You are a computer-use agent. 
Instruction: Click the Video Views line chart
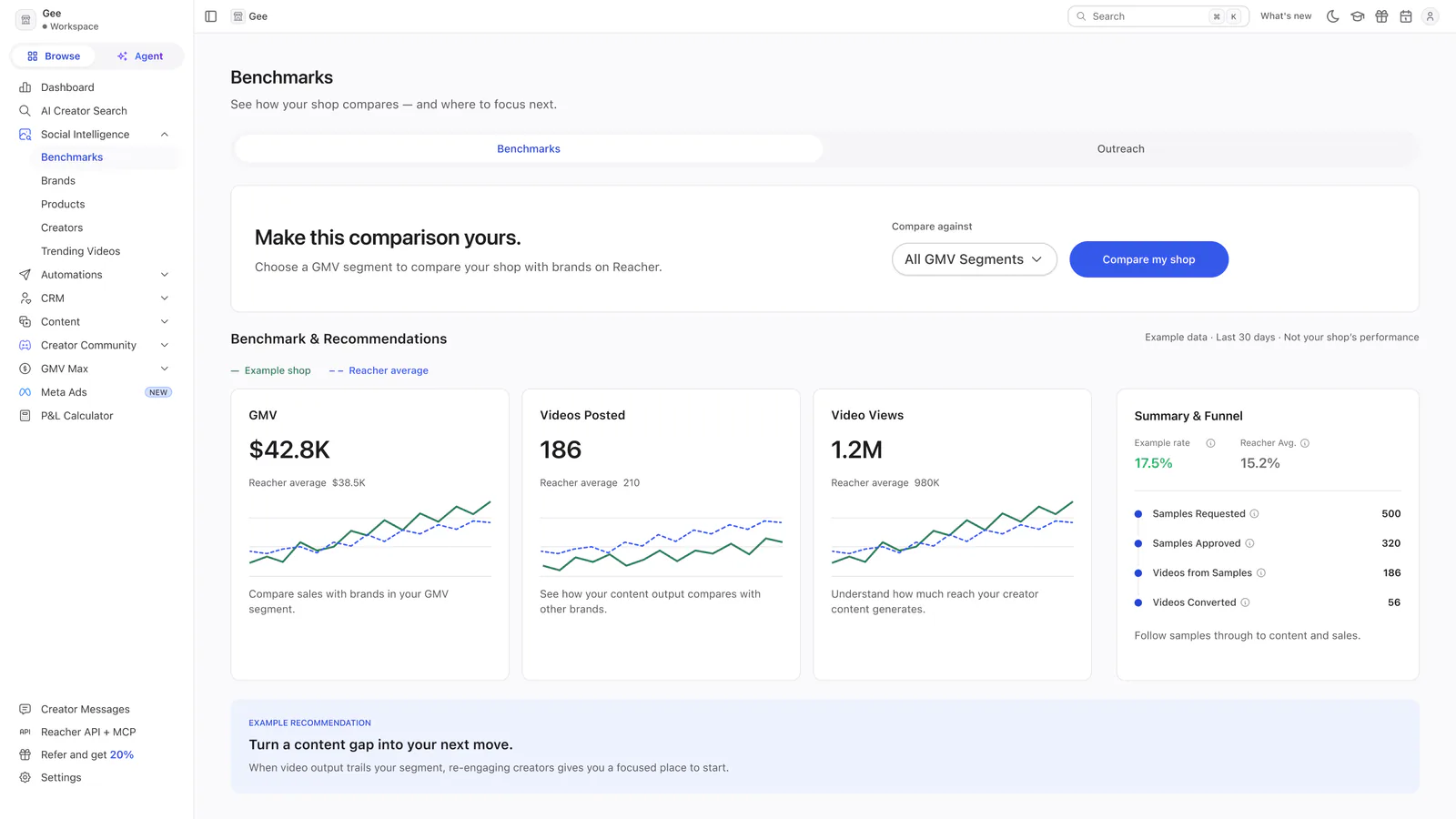tap(952, 539)
